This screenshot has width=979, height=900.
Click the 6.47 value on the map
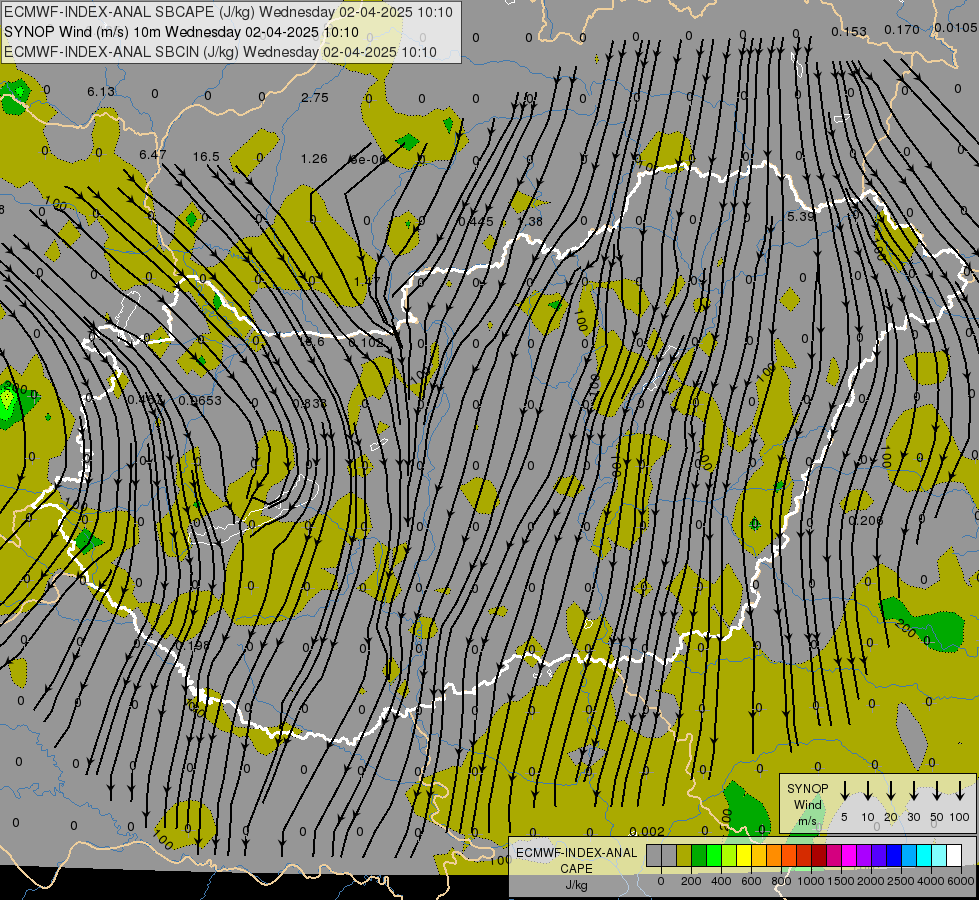[153, 154]
